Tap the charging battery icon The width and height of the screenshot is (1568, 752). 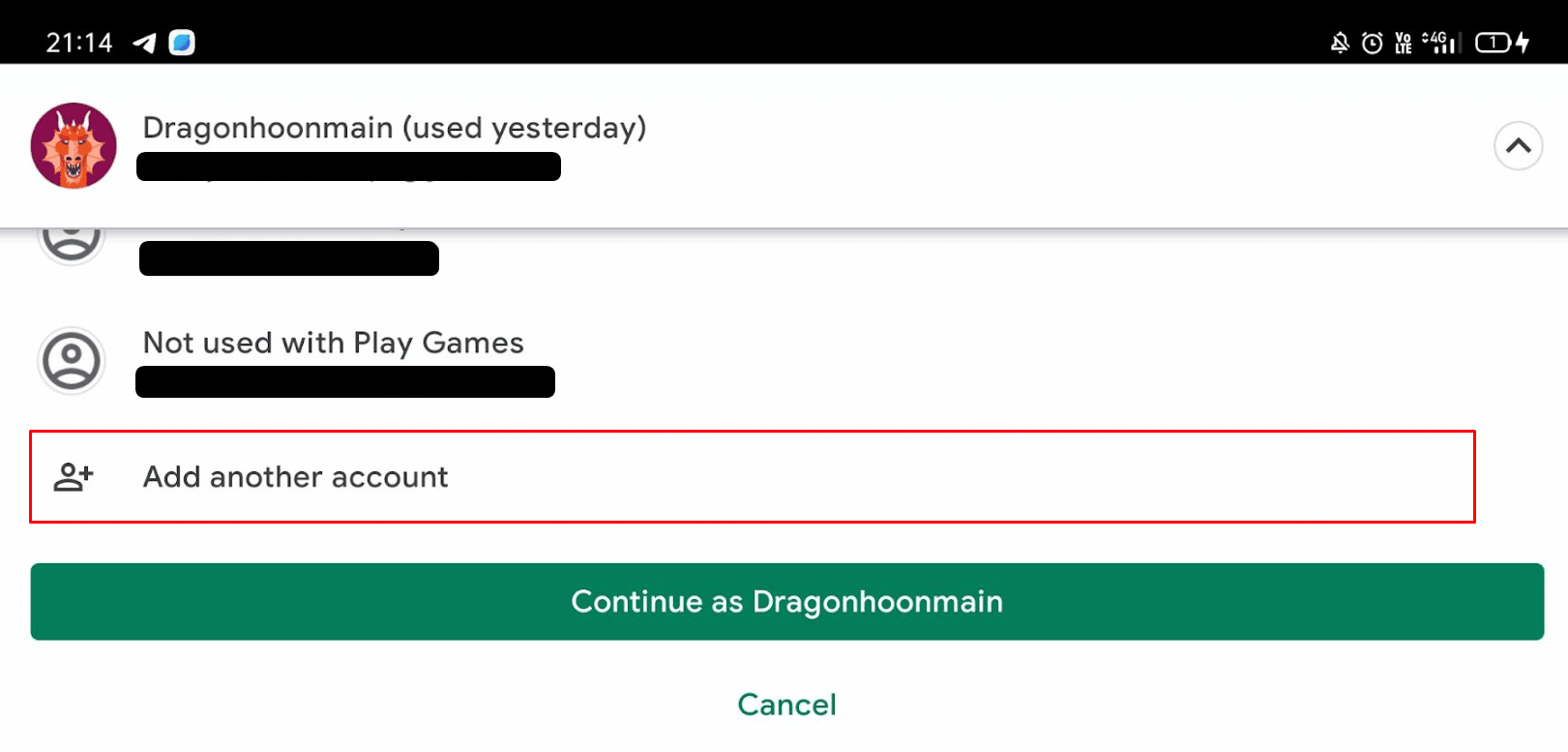[1502, 43]
